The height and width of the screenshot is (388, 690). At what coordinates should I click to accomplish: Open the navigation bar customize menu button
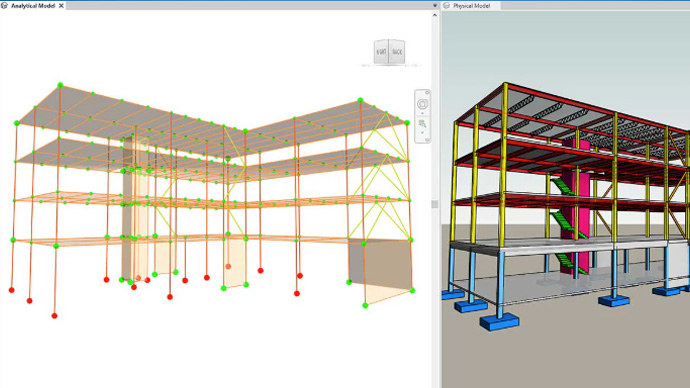tap(427, 140)
